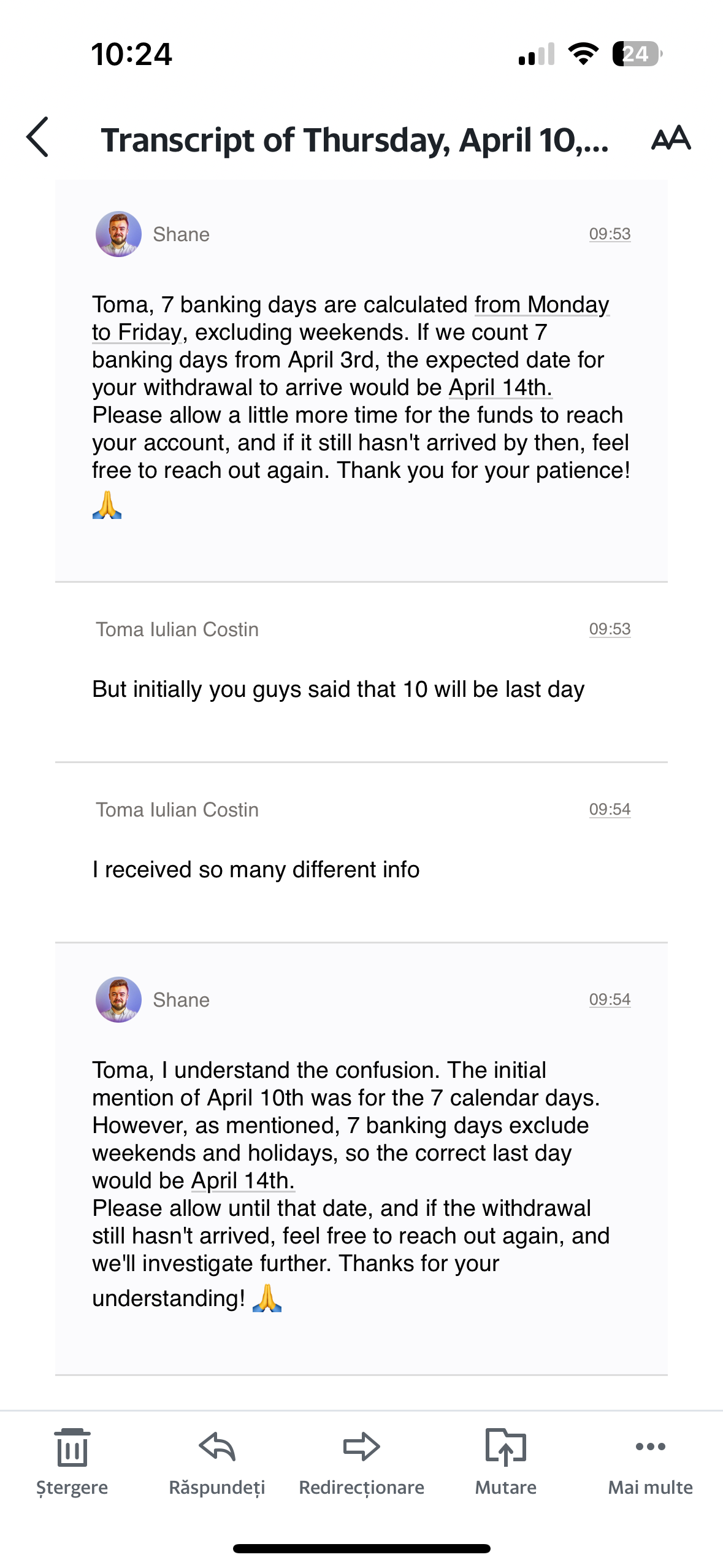
Task: Open the Mai multe three-dots menu
Action: click(x=650, y=1448)
